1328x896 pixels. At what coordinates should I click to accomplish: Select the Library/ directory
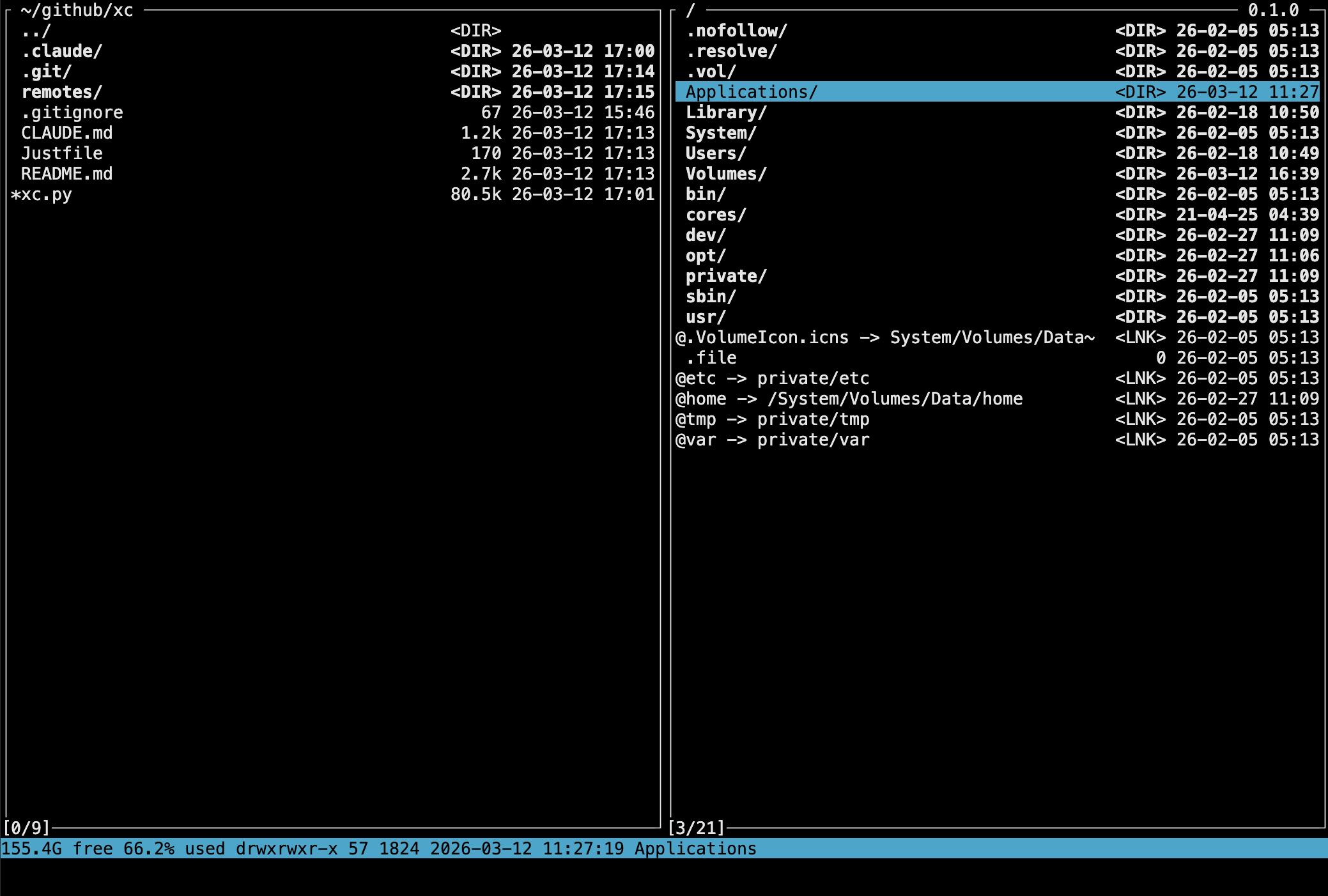pos(725,112)
